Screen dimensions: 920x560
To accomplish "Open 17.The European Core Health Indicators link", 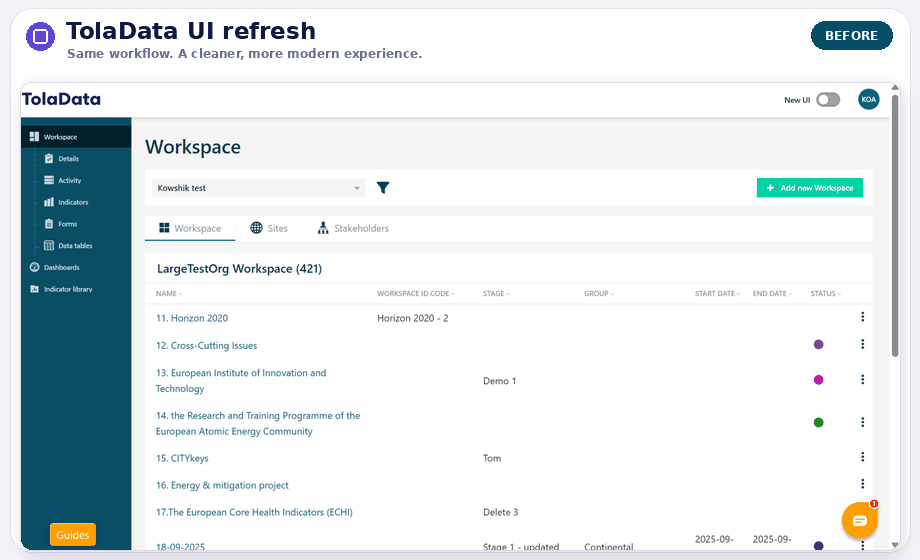I will [254, 512].
